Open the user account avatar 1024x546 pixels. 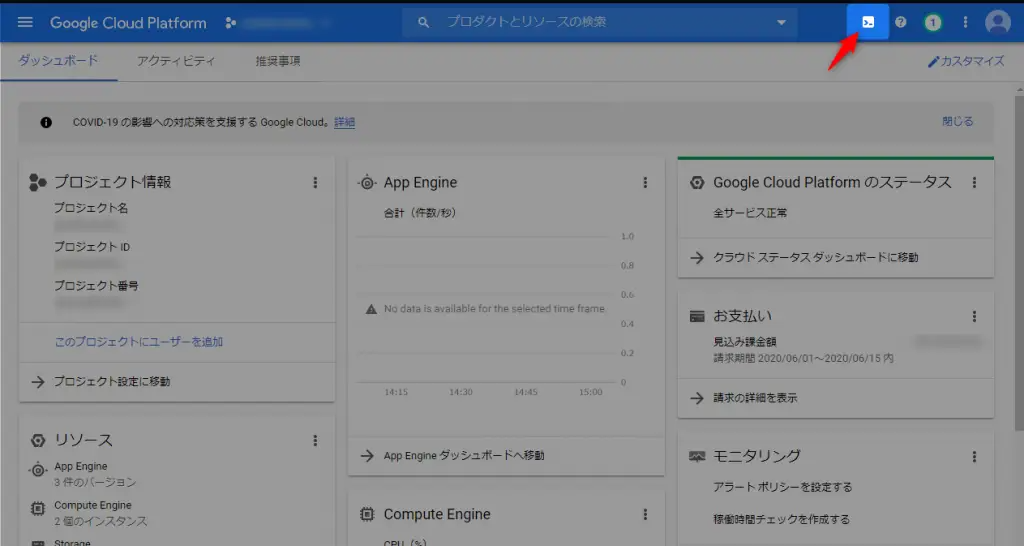(x=997, y=22)
